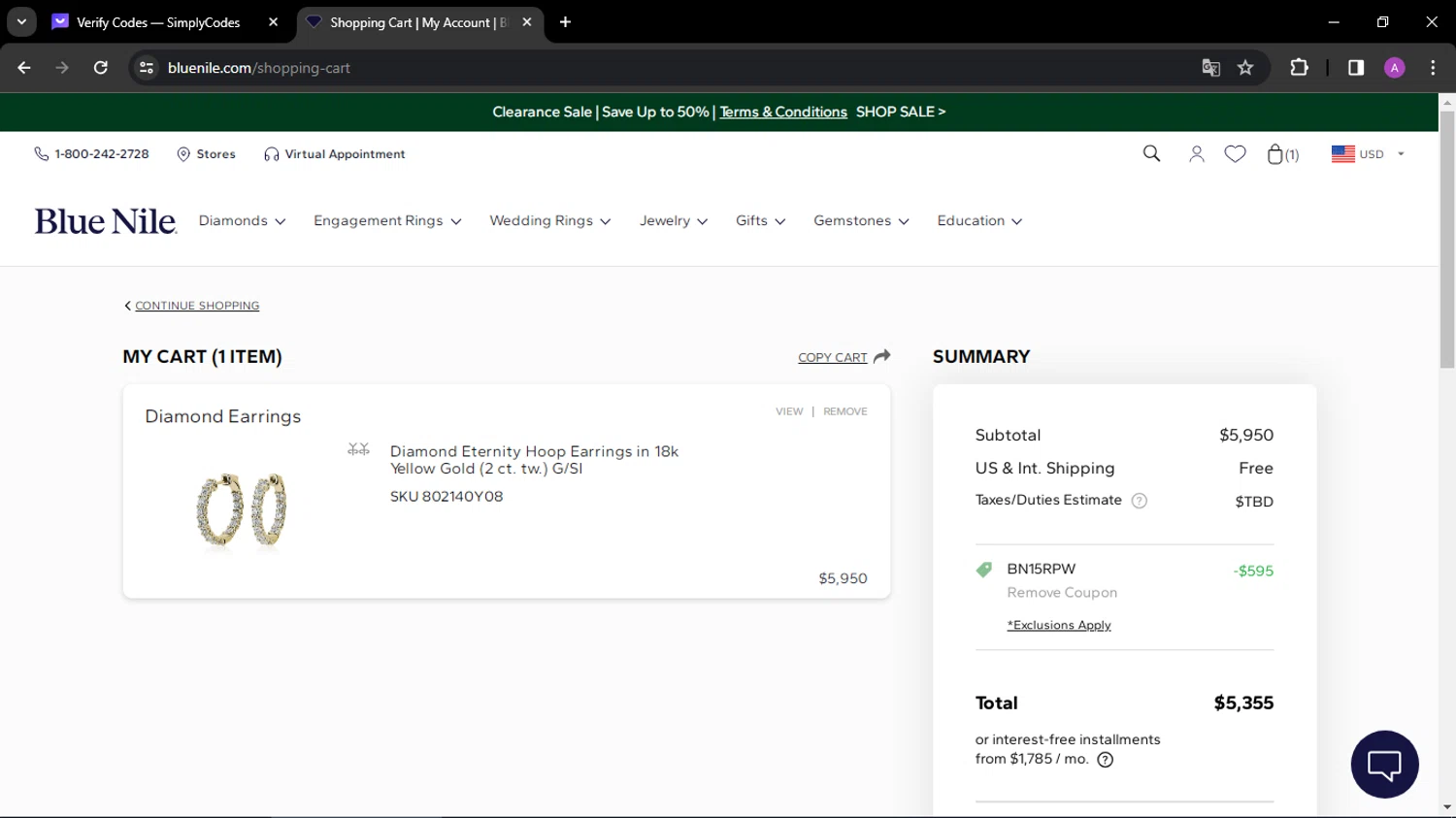Click the Virtual Appointment link text

tap(345, 154)
